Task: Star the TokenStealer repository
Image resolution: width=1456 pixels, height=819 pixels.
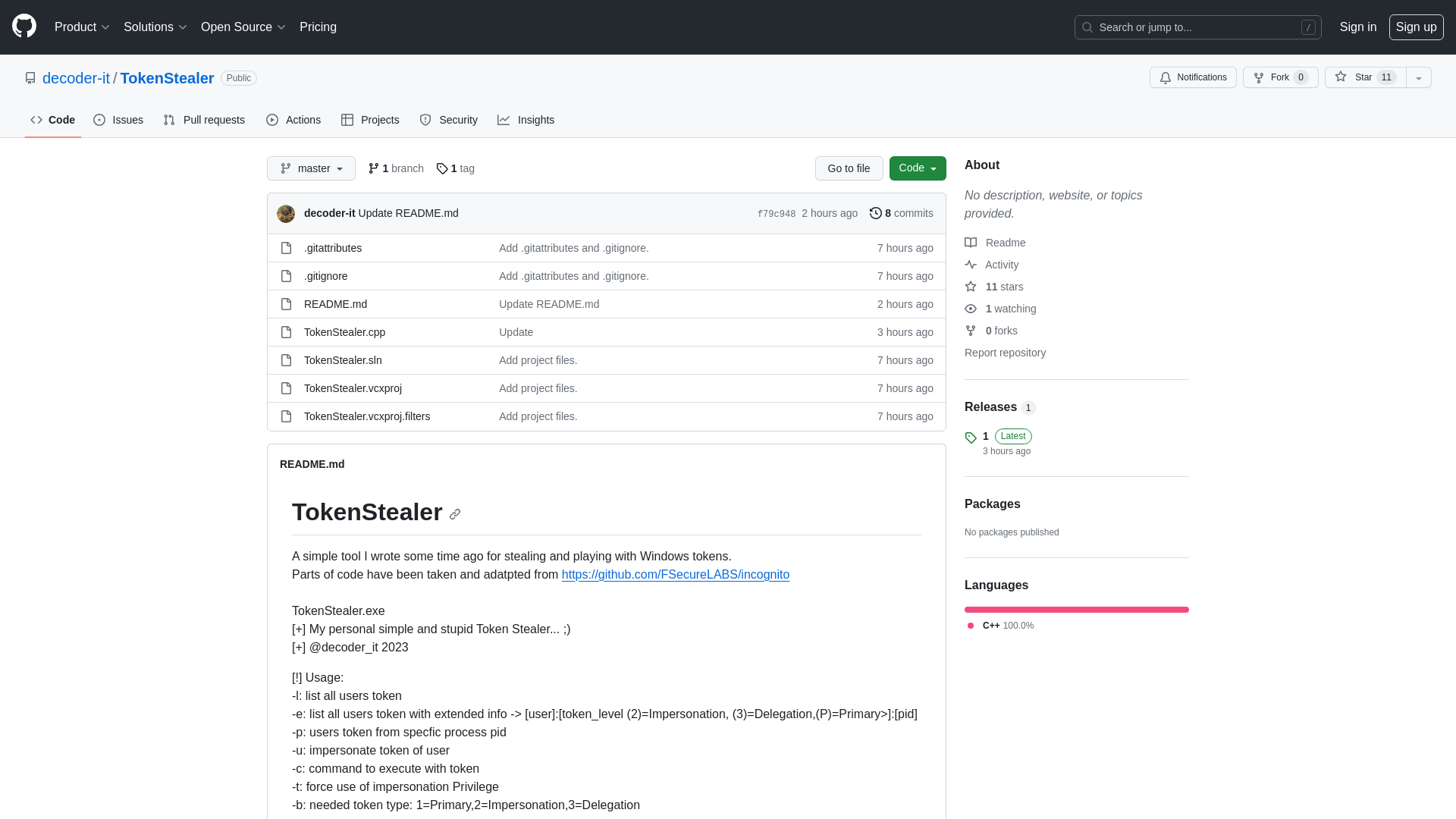Action: tap(1366, 77)
